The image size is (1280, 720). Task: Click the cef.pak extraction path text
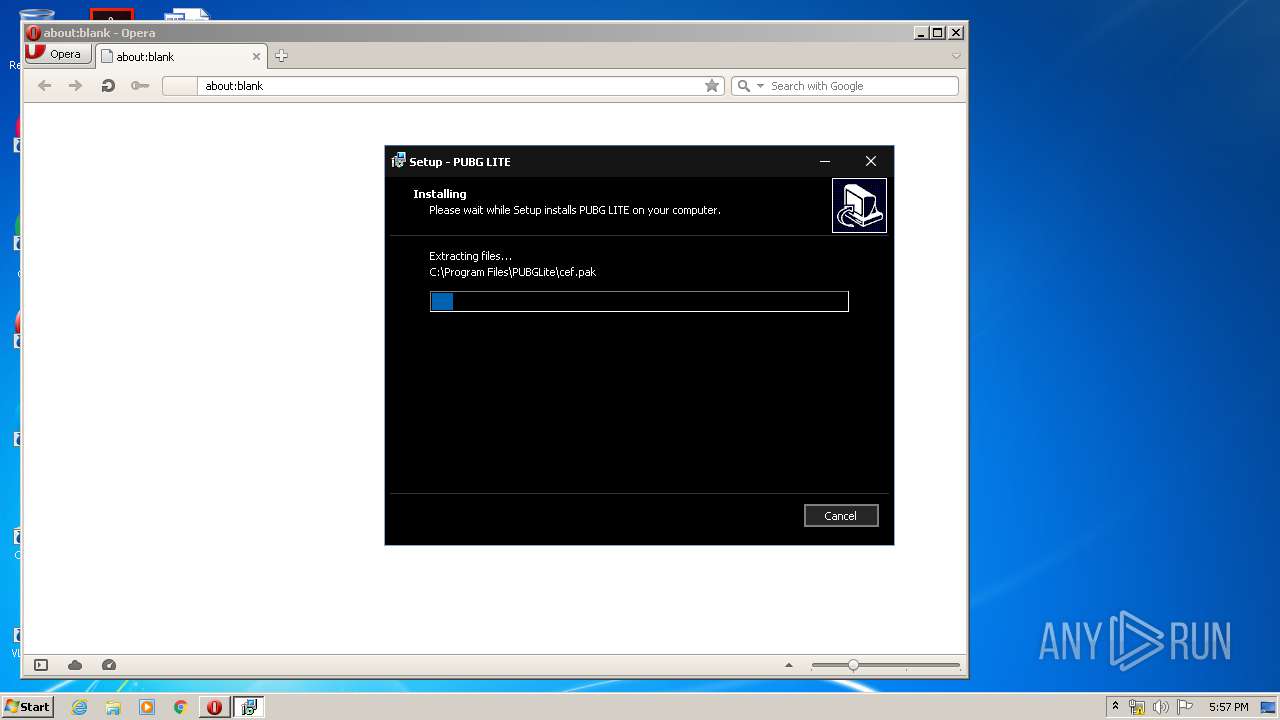point(512,272)
